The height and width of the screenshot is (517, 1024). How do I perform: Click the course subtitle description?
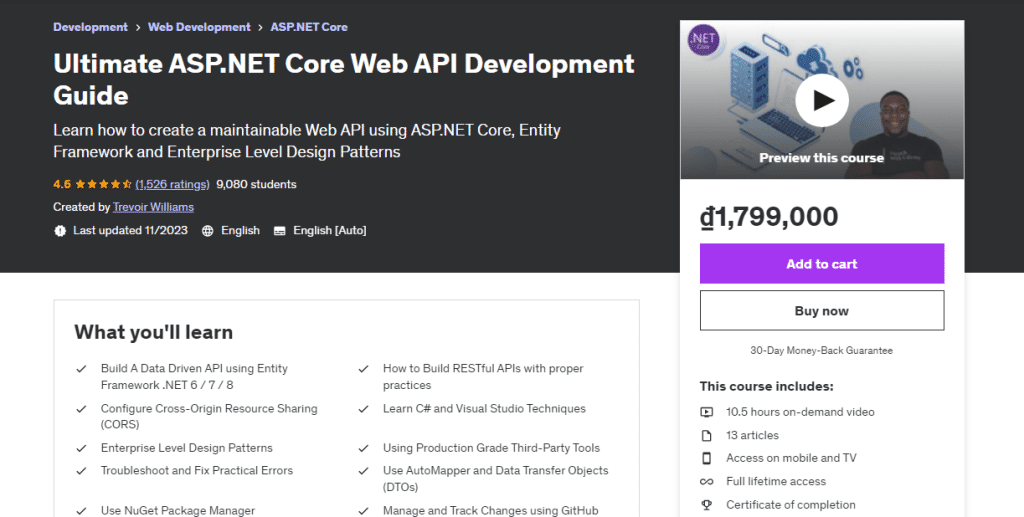pyautogui.click(x=307, y=141)
